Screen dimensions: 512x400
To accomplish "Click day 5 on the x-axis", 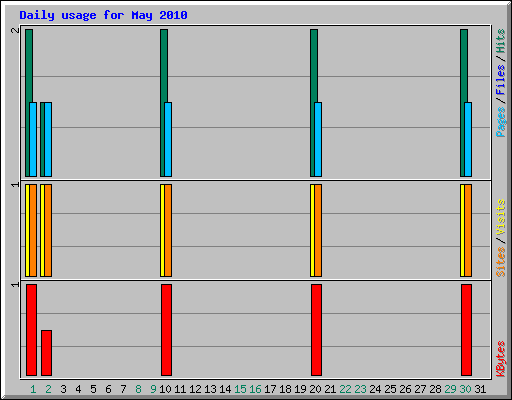I will click(93, 389).
